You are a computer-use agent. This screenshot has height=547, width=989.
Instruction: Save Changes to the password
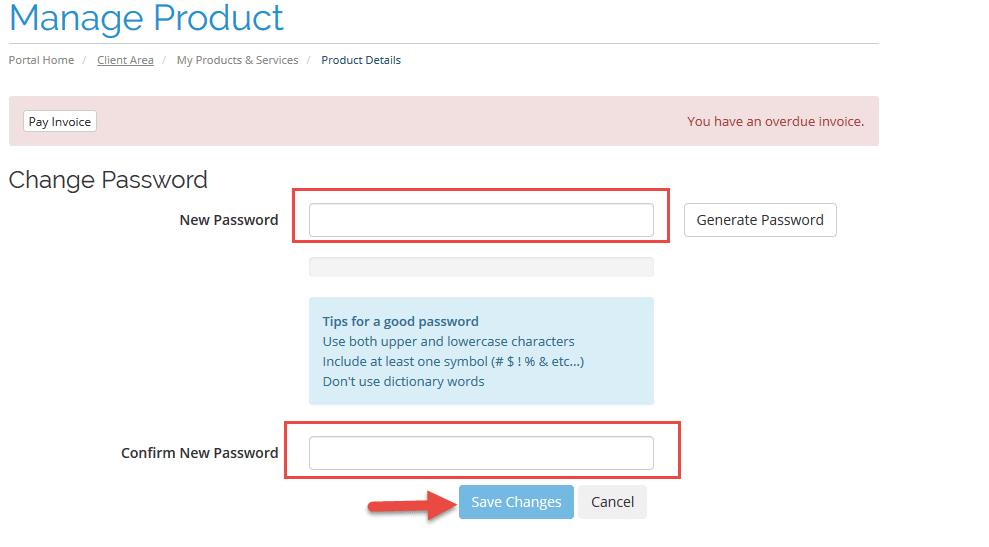point(516,502)
